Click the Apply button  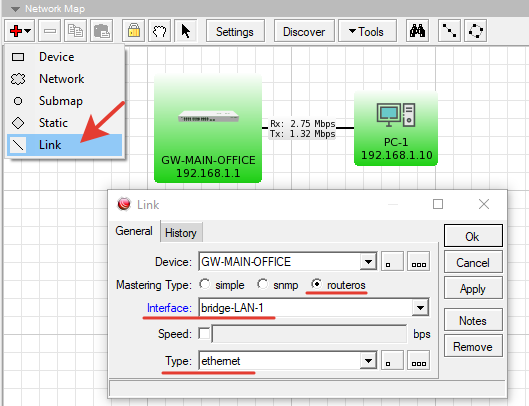point(473,289)
